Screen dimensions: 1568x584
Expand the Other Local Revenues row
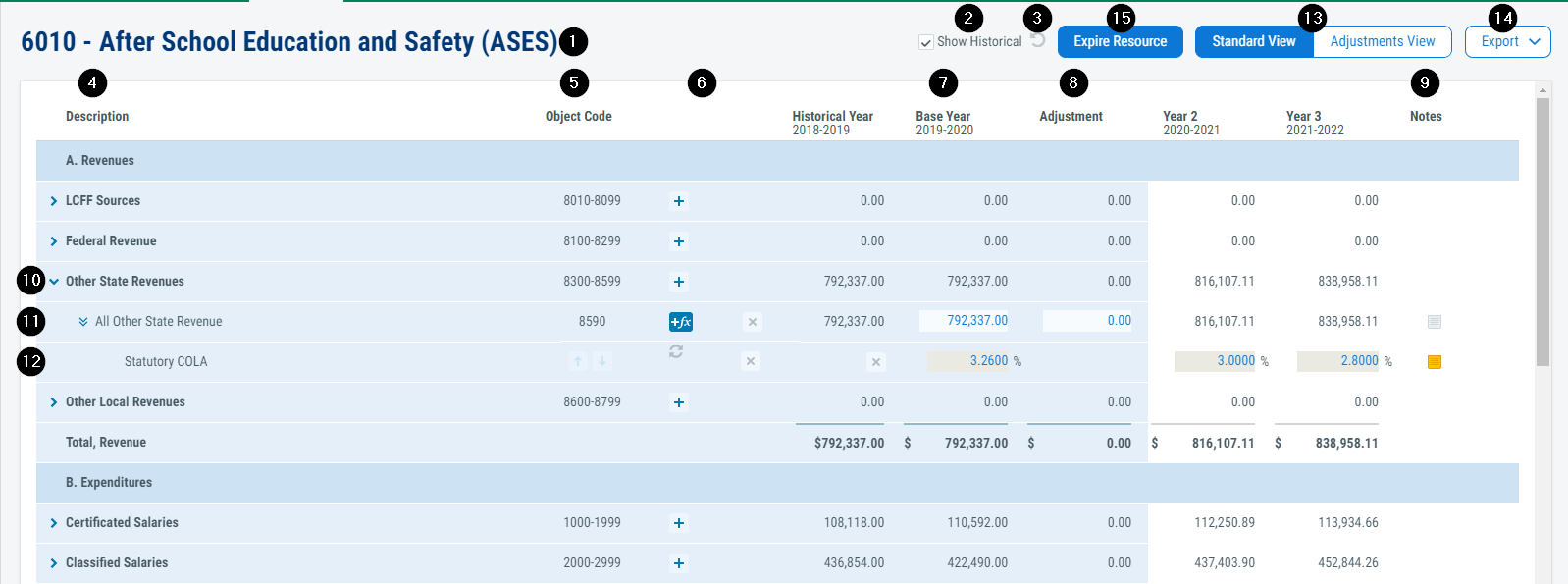tap(54, 402)
